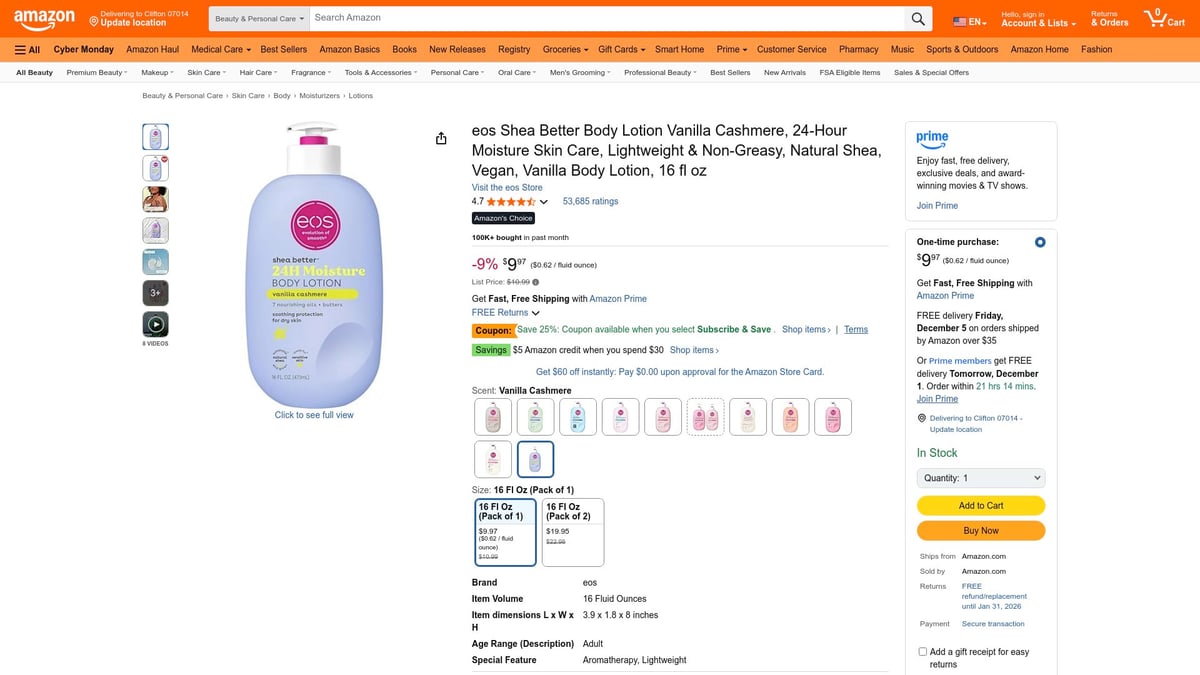Expand the FREE Returns details
The image size is (1200, 675).
(536, 311)
